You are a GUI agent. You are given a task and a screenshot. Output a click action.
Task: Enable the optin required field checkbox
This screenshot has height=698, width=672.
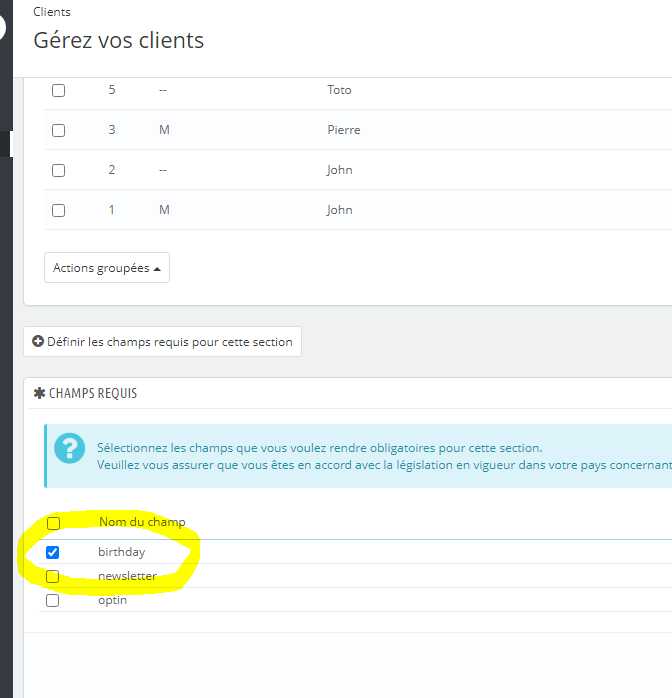click(53, 601)
